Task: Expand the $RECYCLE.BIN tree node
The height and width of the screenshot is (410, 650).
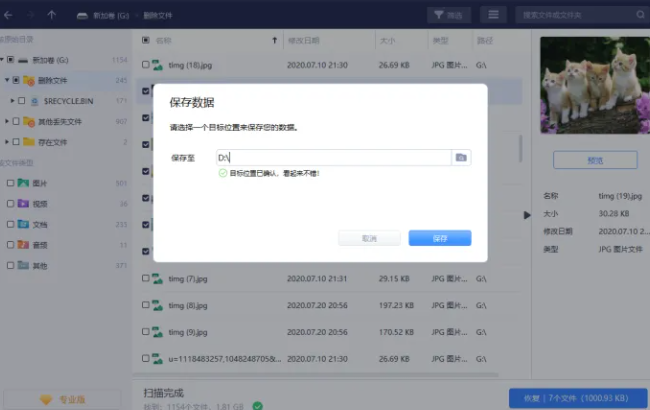Action: point(12,101)
